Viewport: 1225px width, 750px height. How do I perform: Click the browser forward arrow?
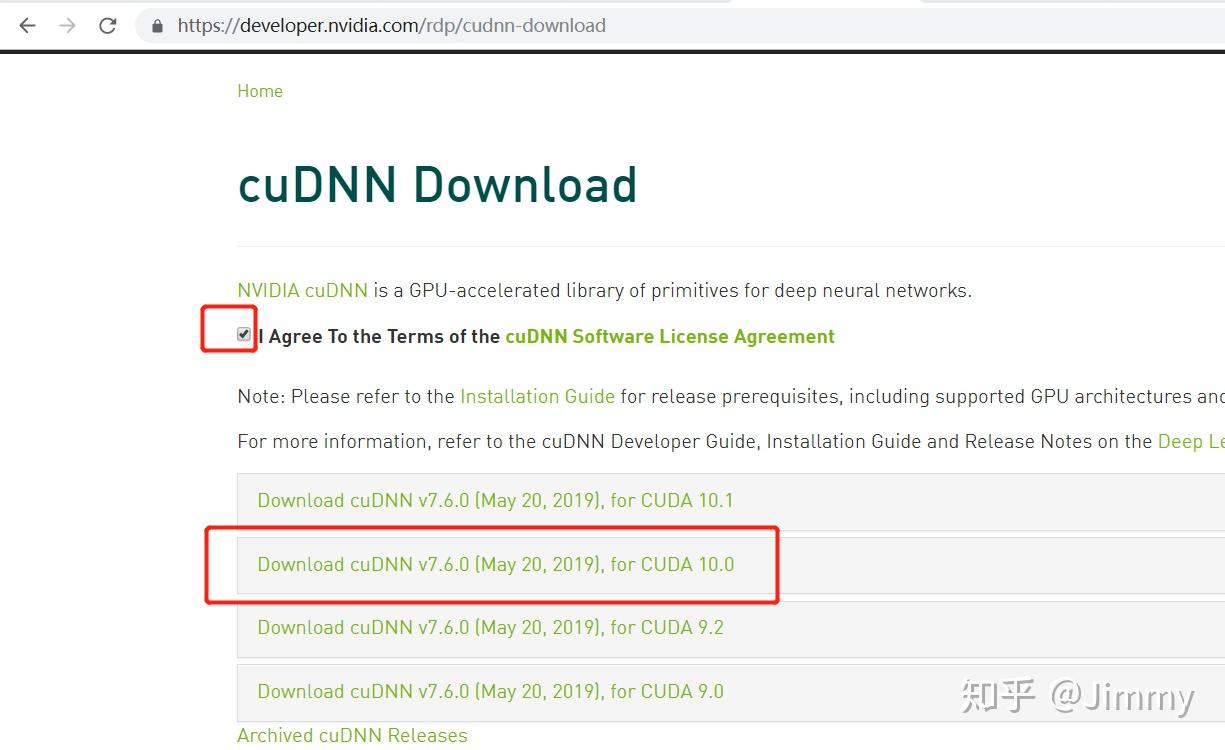(x=67, y=26)
